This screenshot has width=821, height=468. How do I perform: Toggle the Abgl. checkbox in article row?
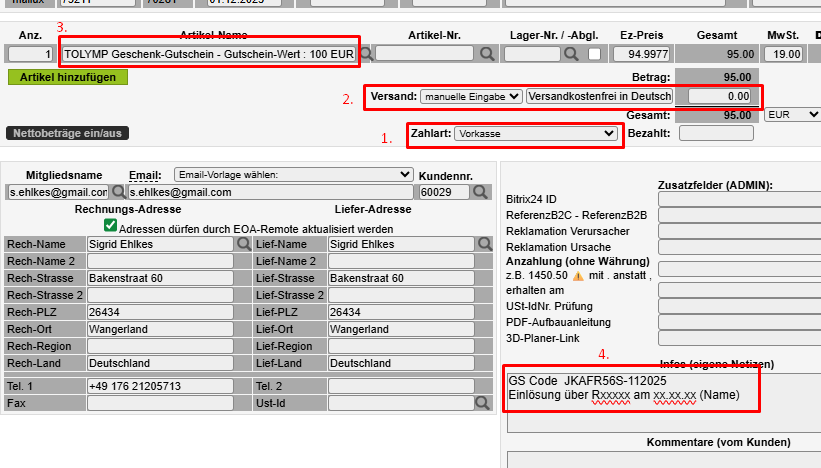point(594,53)
